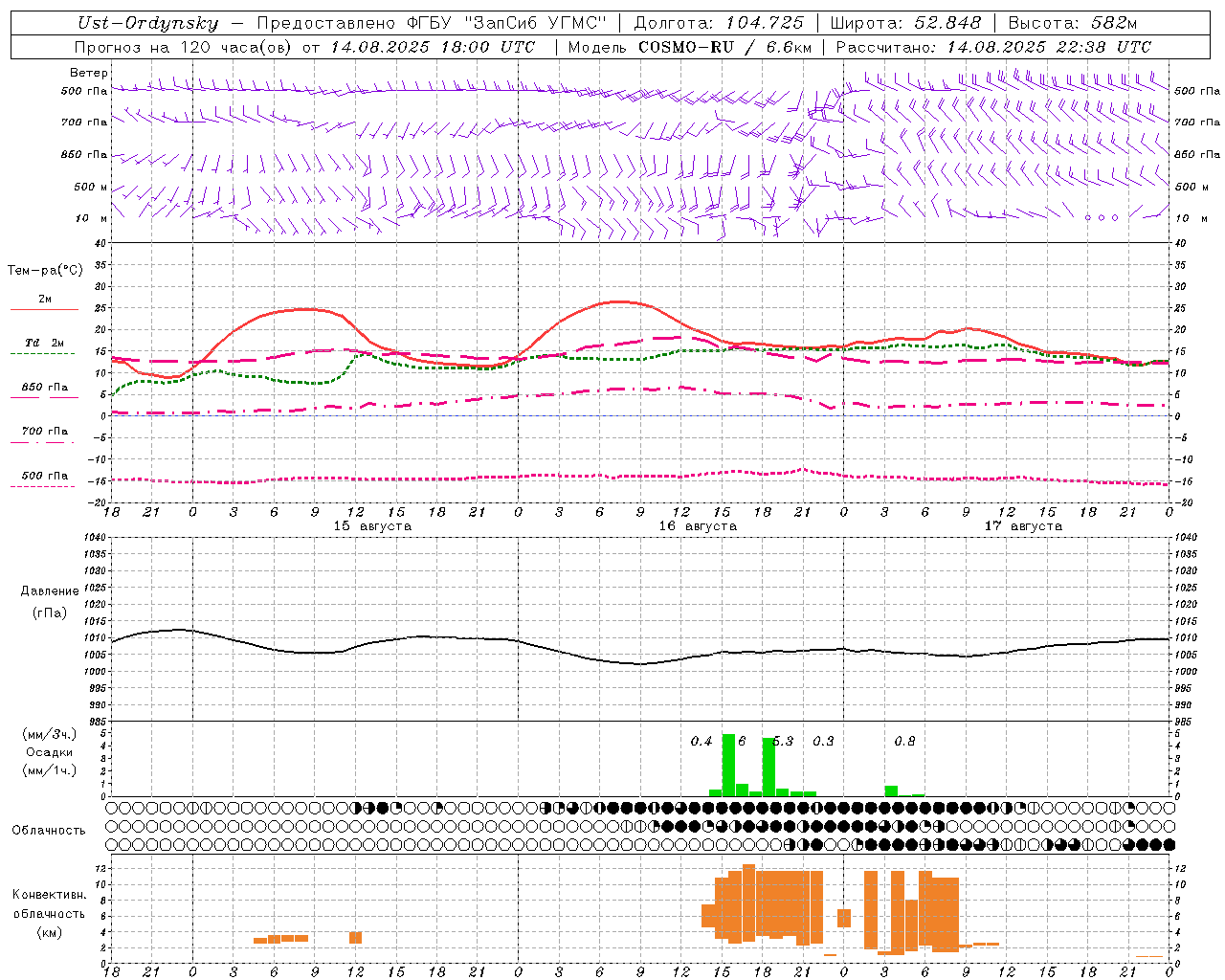Click the Облачность cloudiness row label
Image resolution: width=1225 pixels, height=980 pixels.
coord(49,830)
